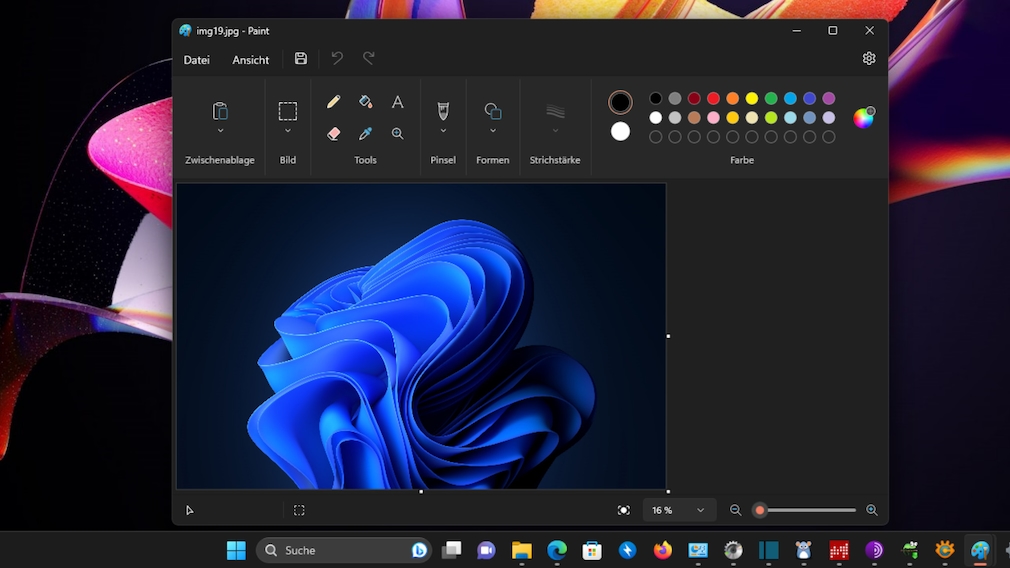Click the zoom slider handle
This screenshot has height=568, width=1010.
pyautogui.click(x=760, y=510)
